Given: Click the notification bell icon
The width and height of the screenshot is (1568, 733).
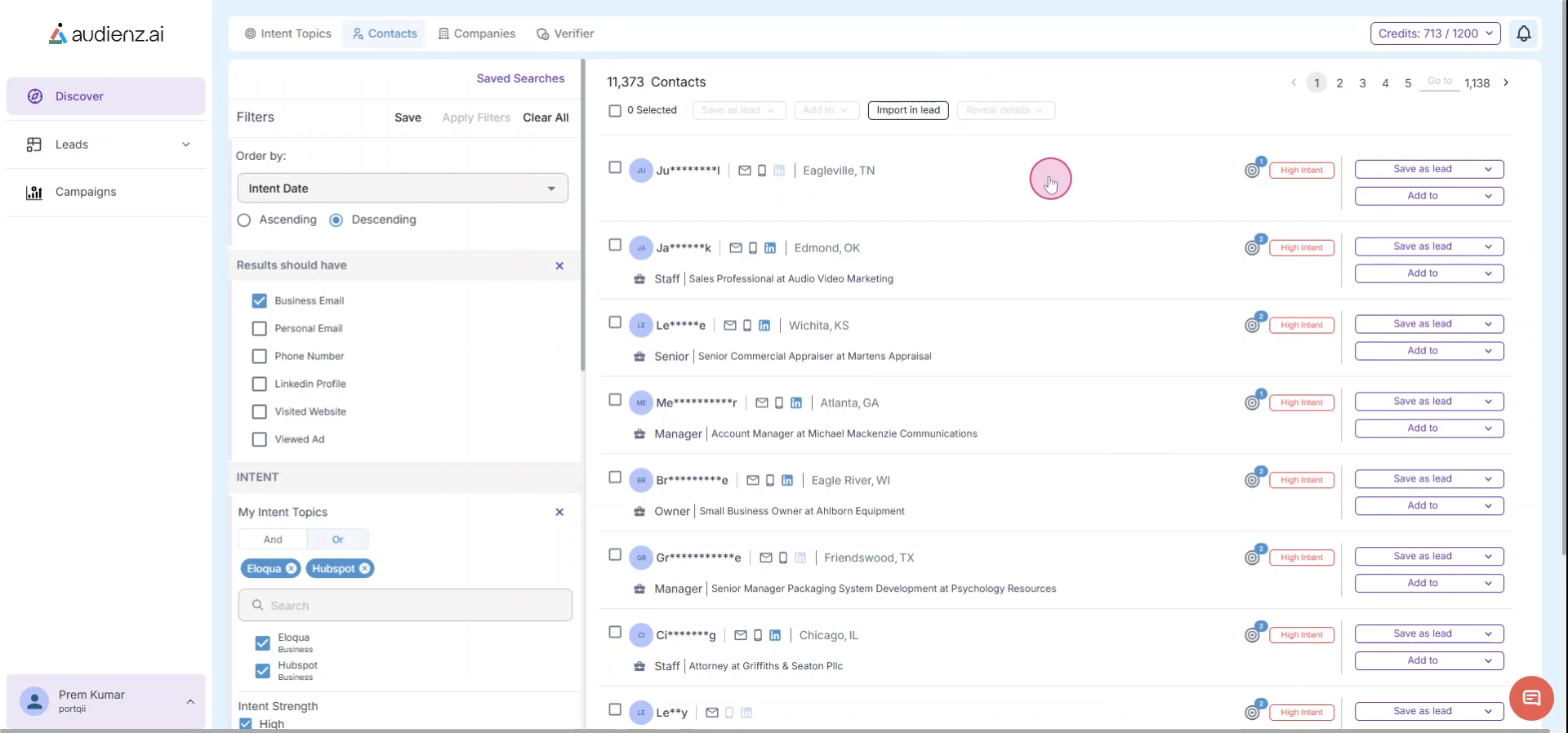Looking at the screenshot, I should [1523, 33].
